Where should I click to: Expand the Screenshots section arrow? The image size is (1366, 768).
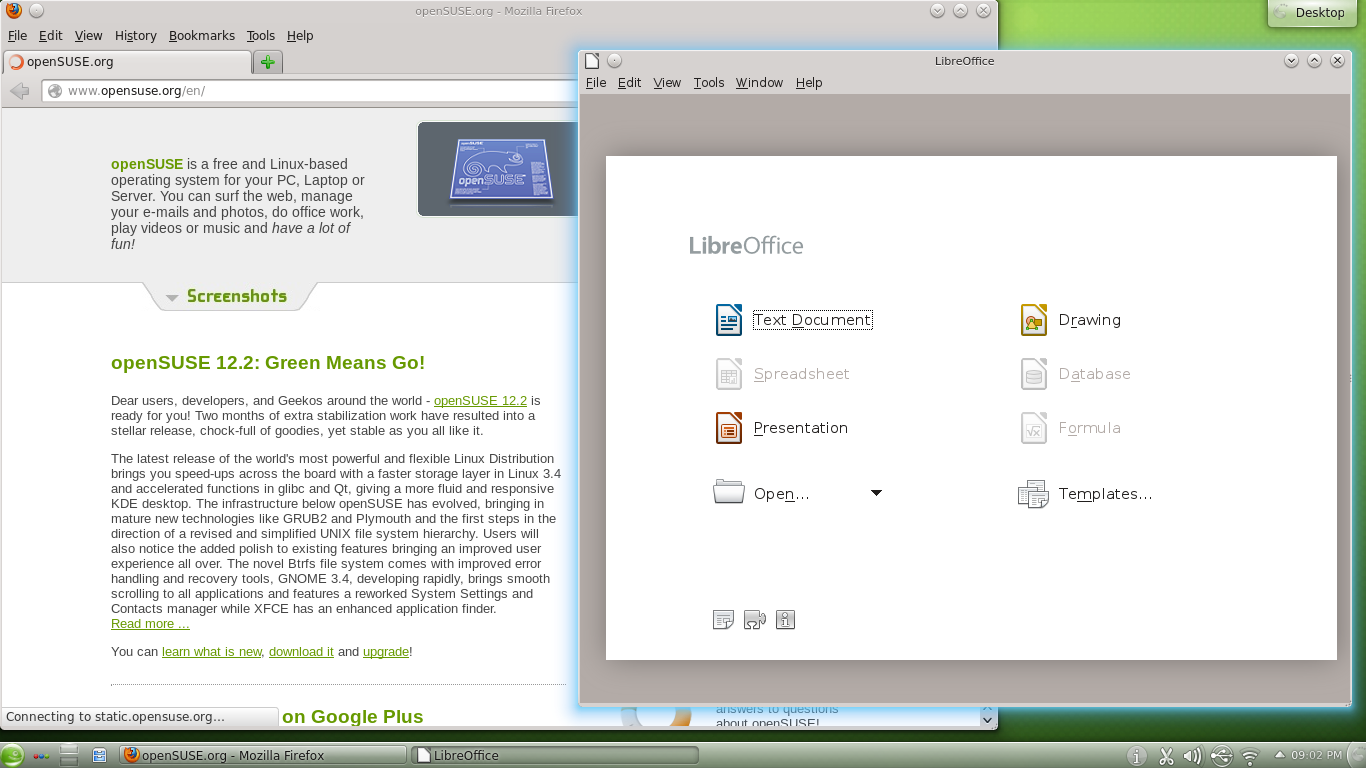(x=172, y=297)
